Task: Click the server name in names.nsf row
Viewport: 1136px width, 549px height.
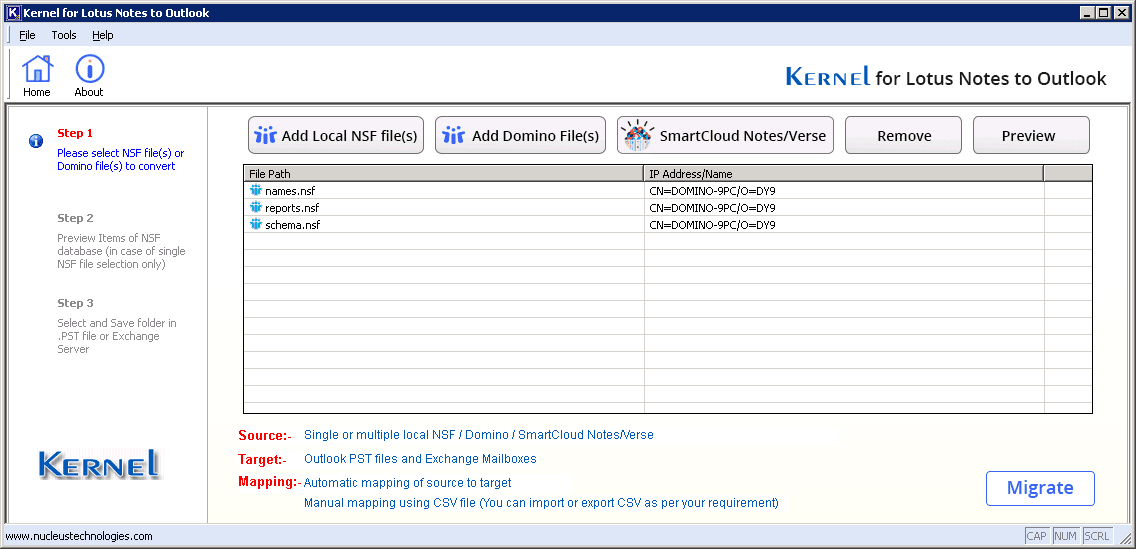Action: [x=712, y=191]
